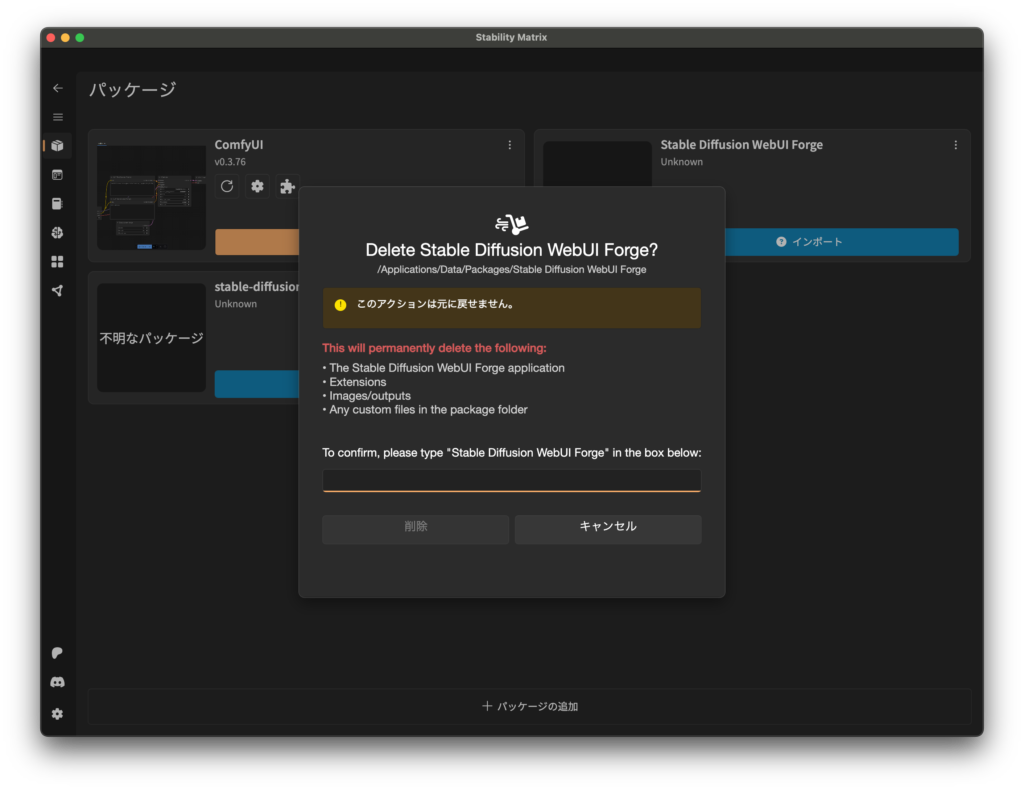Open ComfyUI launch options gear icon

(x=257, y=186)
